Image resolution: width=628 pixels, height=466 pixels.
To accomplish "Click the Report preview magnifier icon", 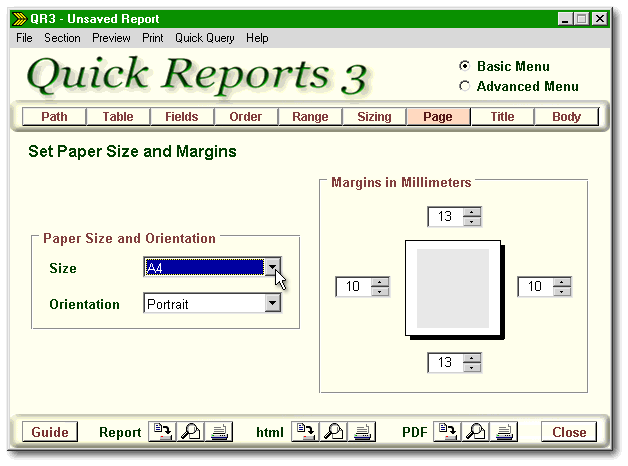I will [x=191, y=432].
